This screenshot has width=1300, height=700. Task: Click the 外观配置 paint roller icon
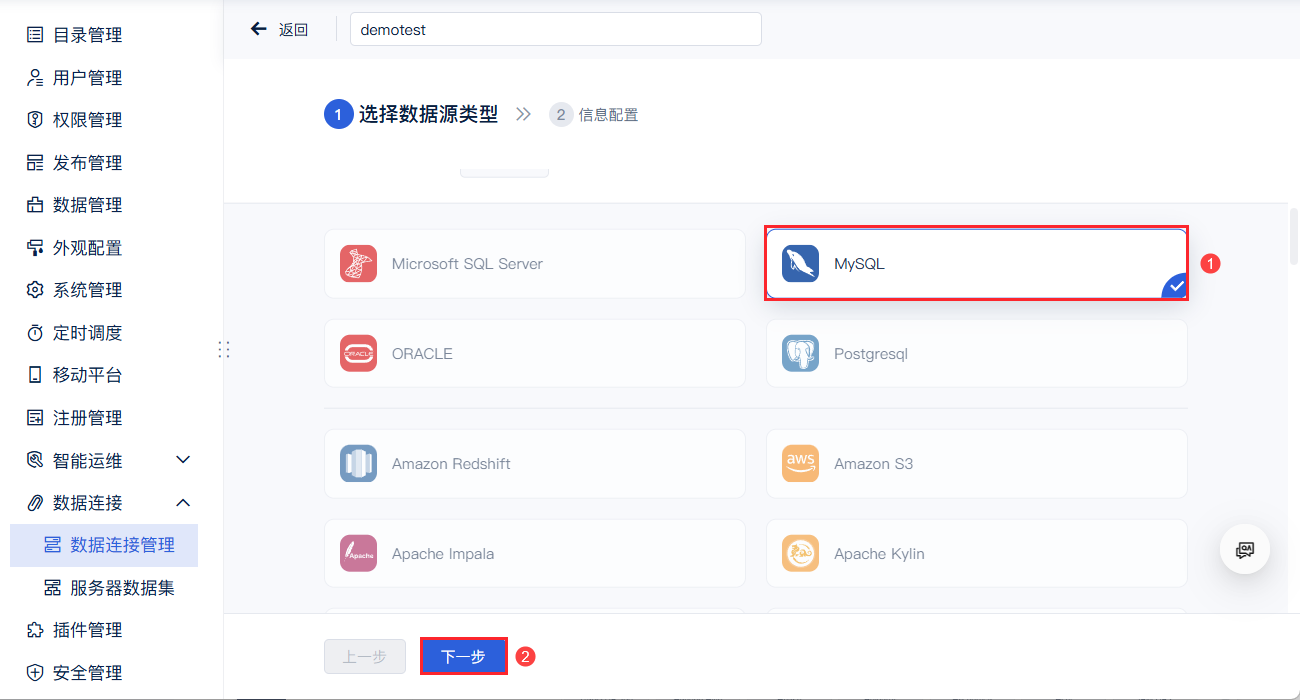coord(35,248)
